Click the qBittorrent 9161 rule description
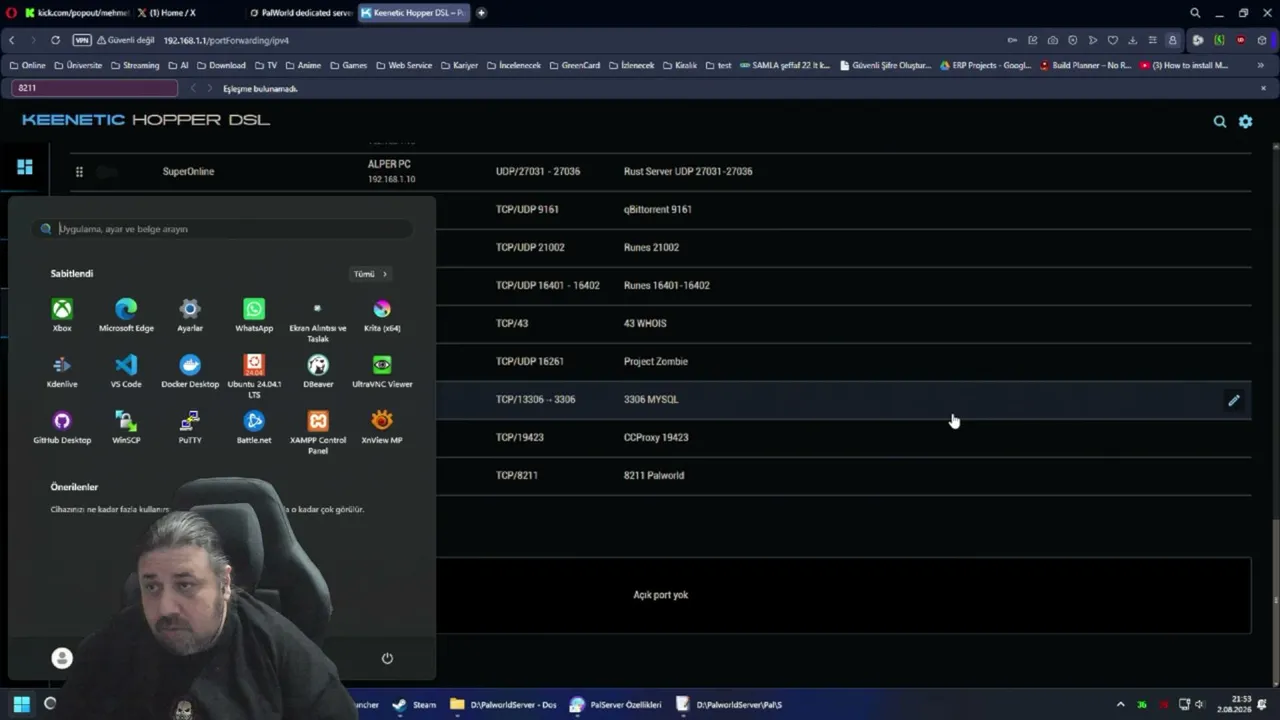1280x720 pixels. pyautogui.click(x=658, y=210)
